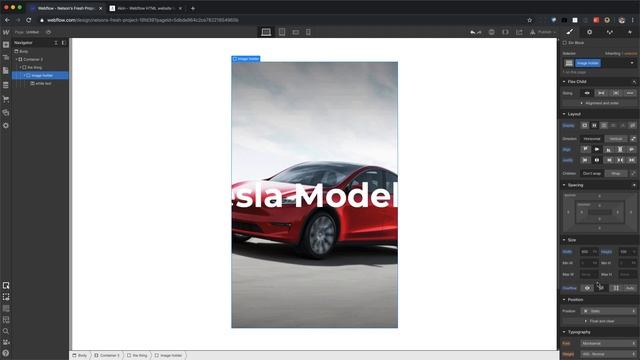This screenshot has width=640, height=360.
Task: Open a new Chrome tab
Action: point(193,8)
